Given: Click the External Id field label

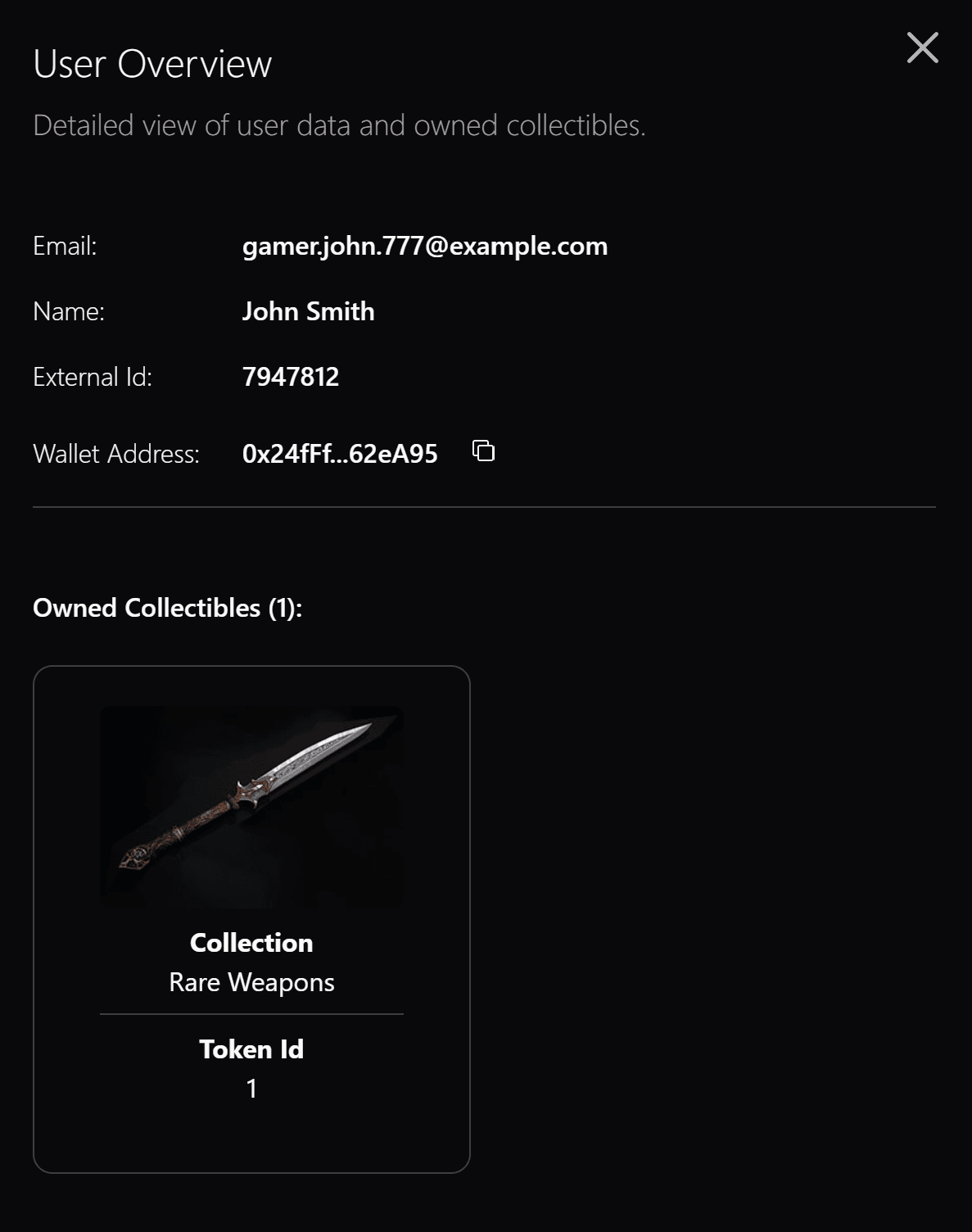Looking at the screenshot, I should tap(93, 377).
